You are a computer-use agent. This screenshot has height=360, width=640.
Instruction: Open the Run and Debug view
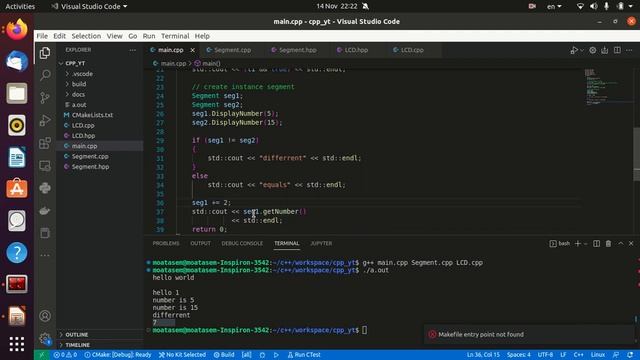pos(45,120)
